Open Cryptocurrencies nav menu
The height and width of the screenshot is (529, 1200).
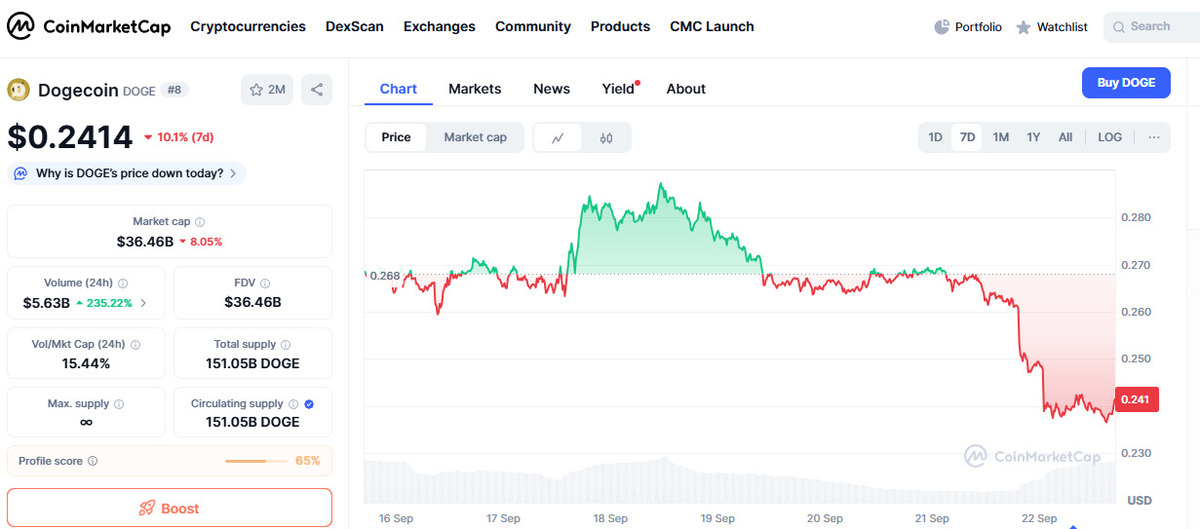click(x=248, y=27)
